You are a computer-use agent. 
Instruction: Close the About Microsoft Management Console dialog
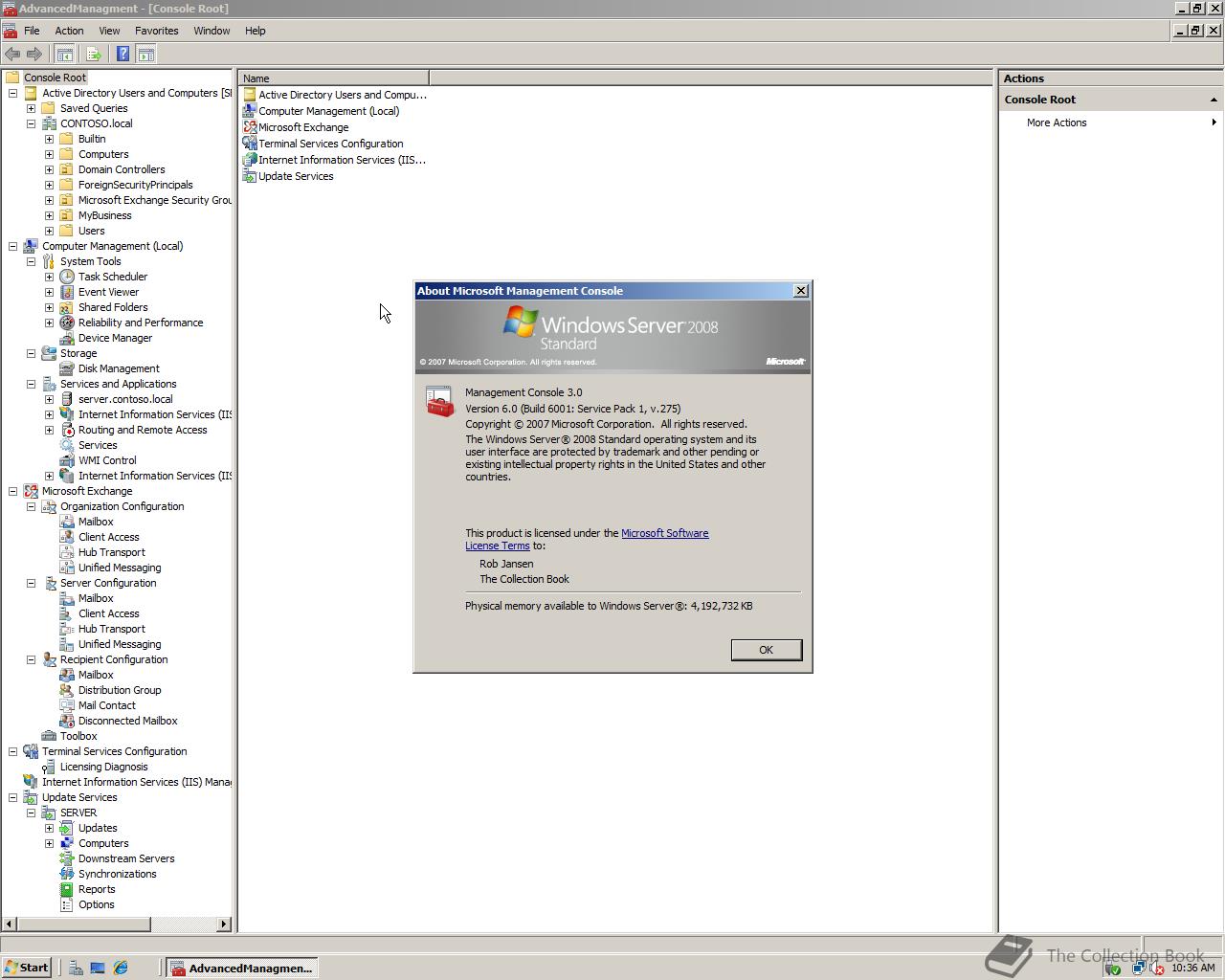point(801,291)
